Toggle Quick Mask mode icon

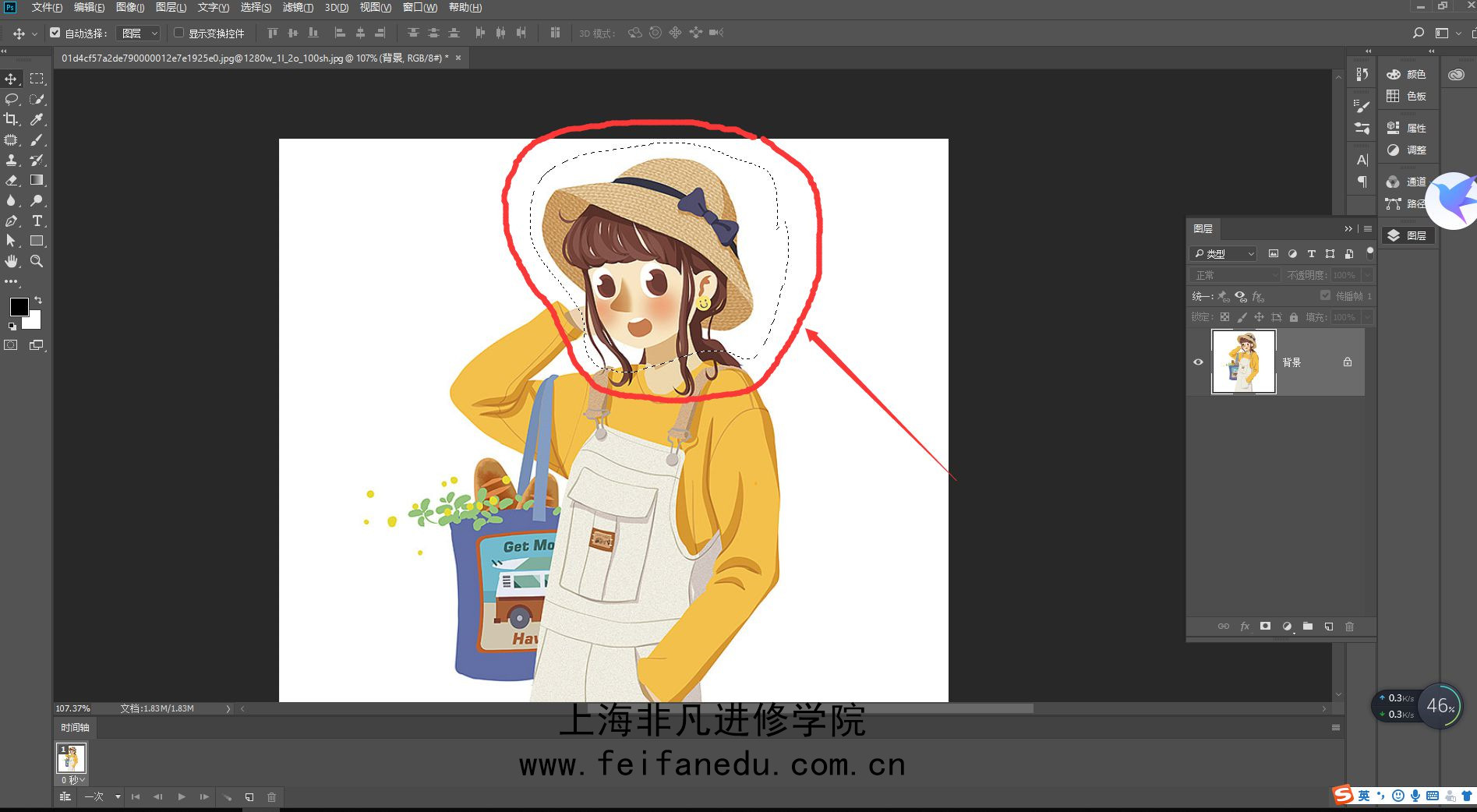point(11,344)
